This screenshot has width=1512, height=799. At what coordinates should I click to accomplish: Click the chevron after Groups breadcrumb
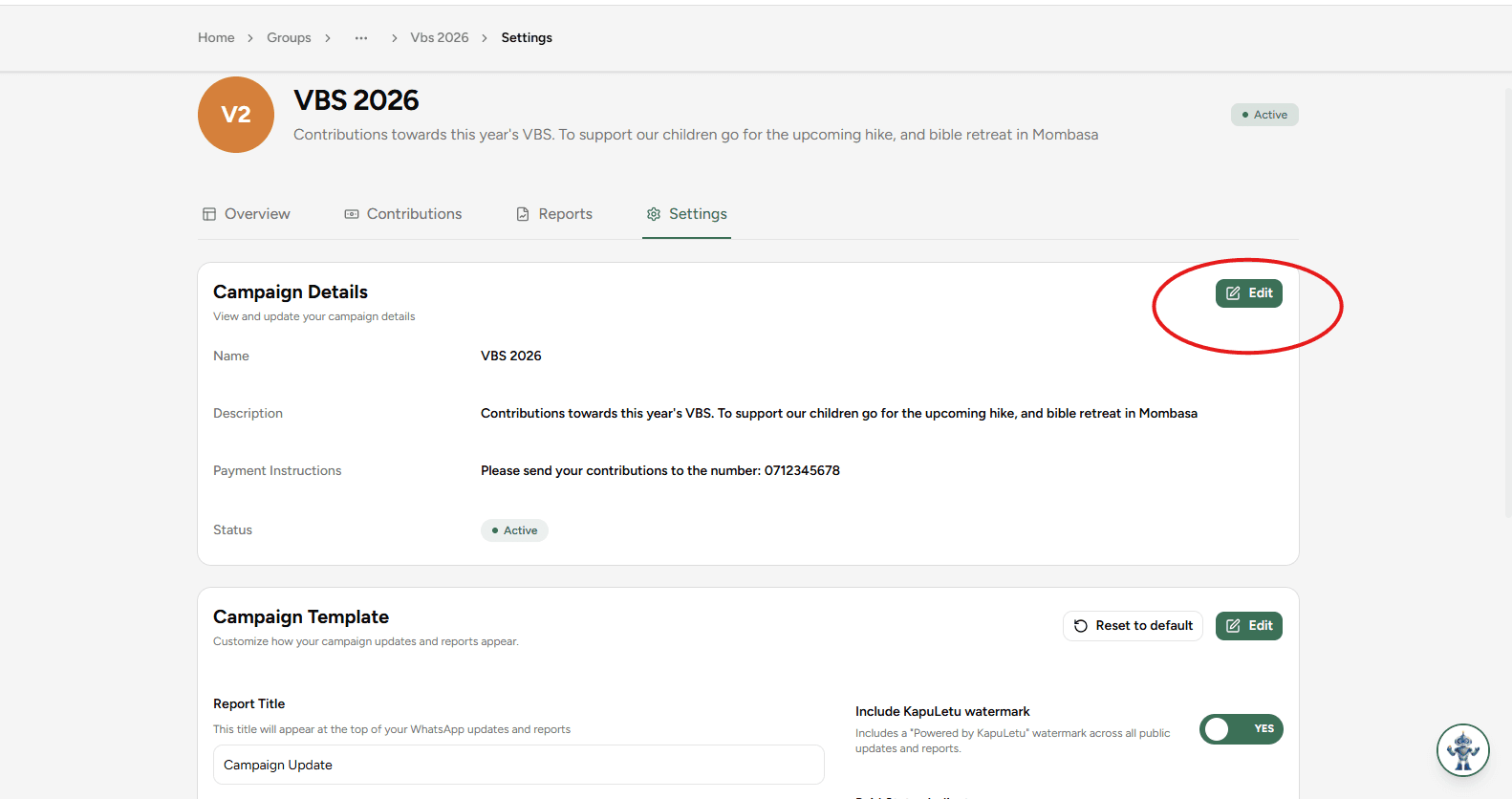(x=328, y=38)
